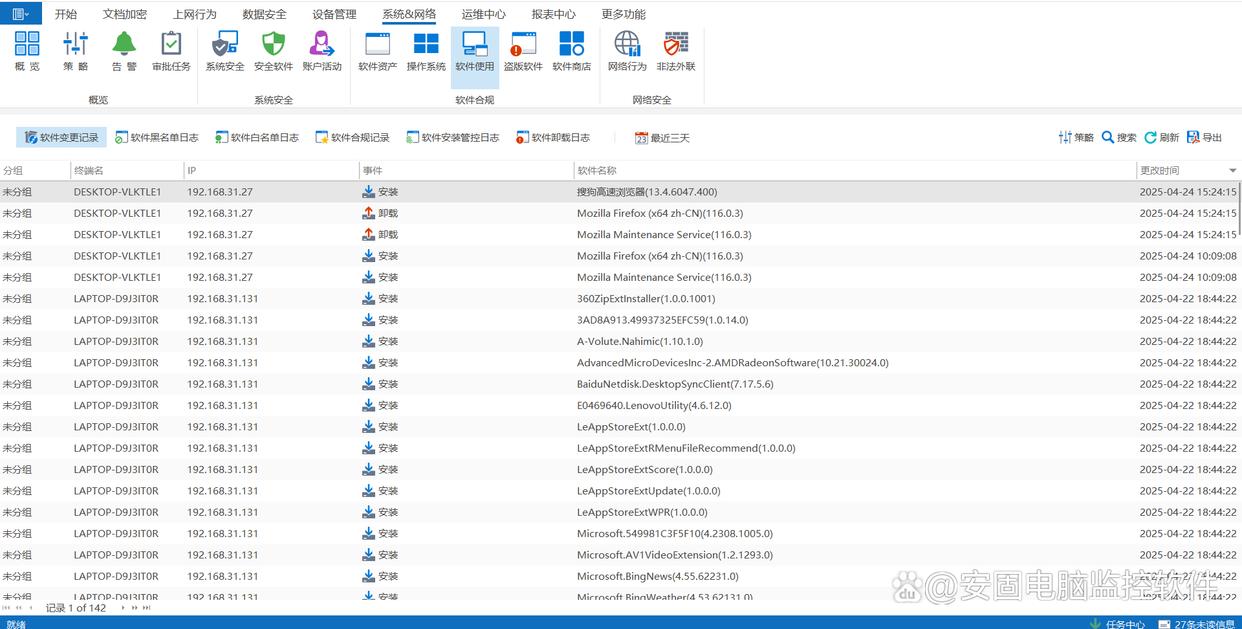Viewport: 1242px width, 629px height.
Task: Open 任务中心 in the status bar
Action: [1118, 624]
